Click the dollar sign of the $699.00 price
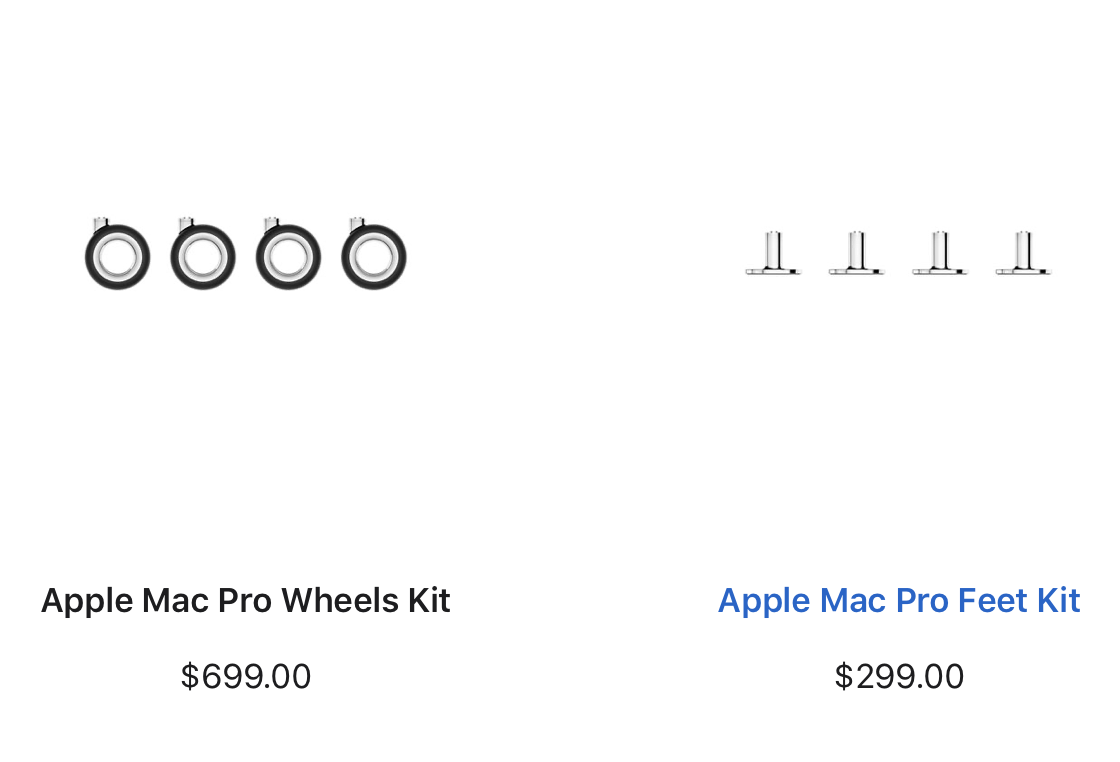The height and width of the screenshot is (762, 1120). point(190,677)
